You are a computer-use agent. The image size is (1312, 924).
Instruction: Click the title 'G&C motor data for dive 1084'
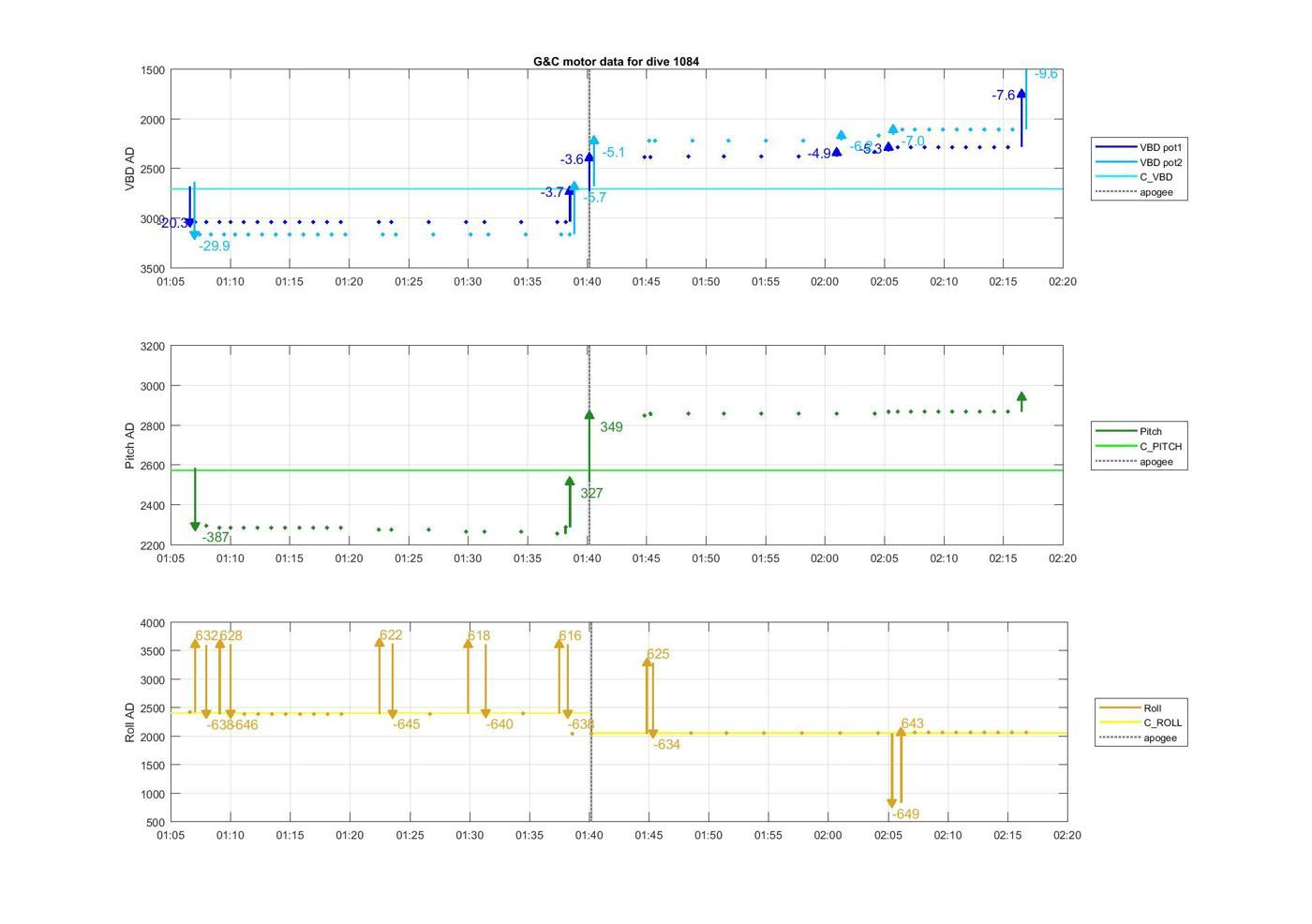pos(616,61)
